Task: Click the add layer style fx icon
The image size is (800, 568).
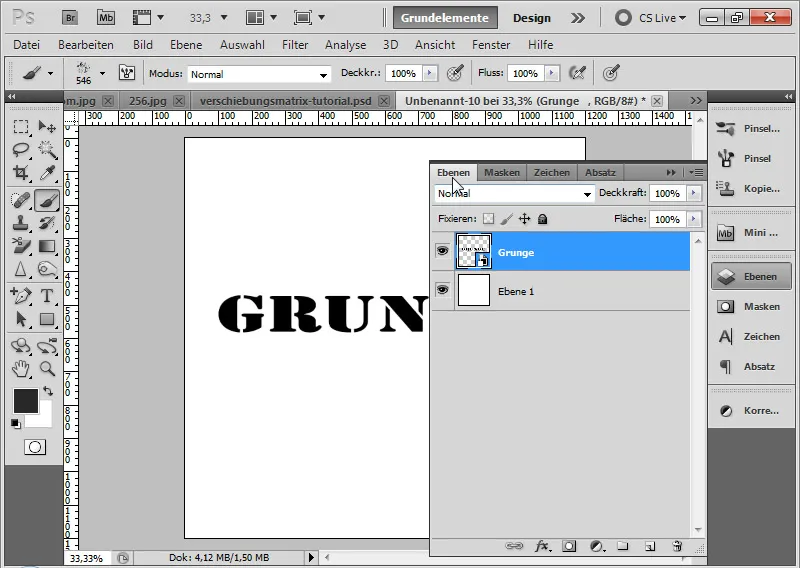Action: tap(542, 547)
